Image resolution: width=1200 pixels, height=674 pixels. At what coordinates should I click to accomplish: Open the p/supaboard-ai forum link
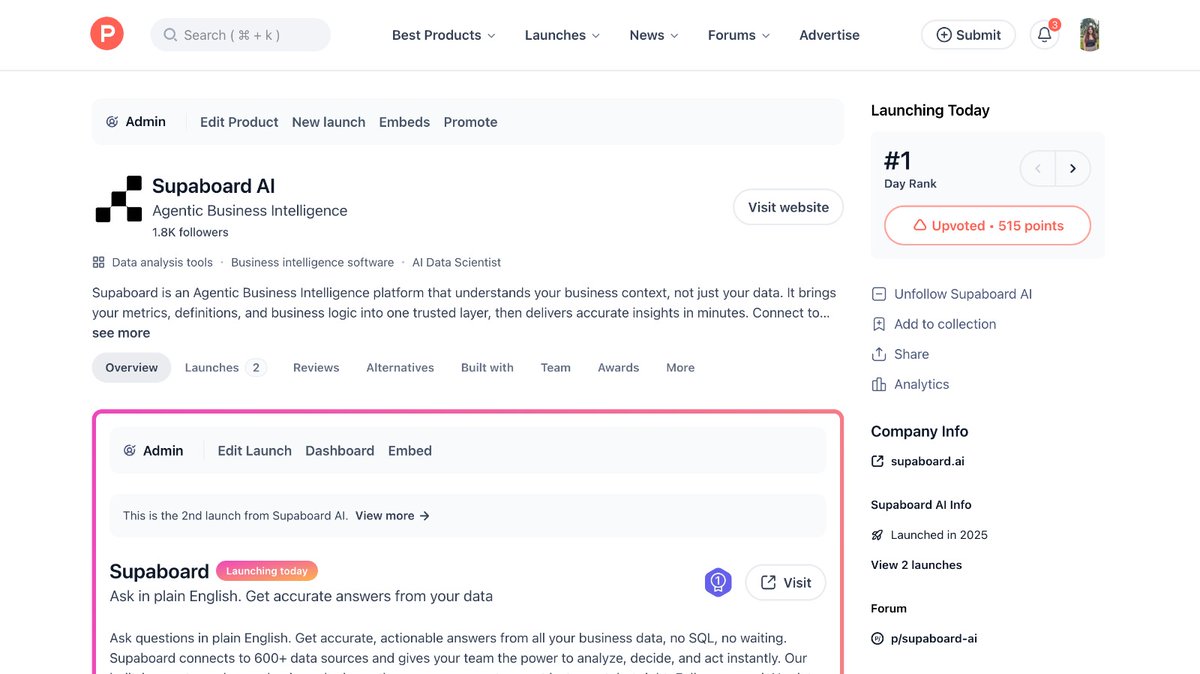(933, 638)
